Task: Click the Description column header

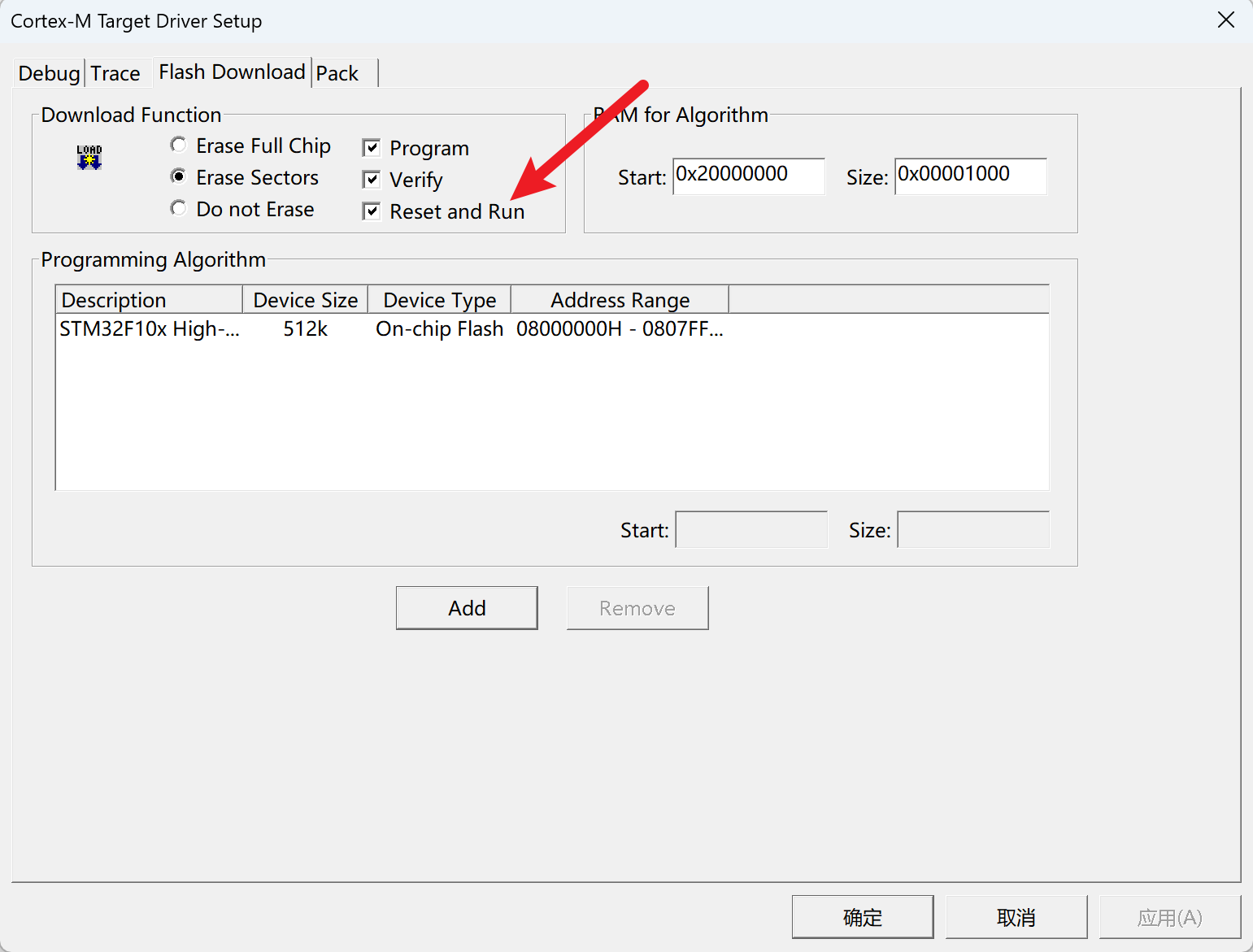Action: [149, 300]
